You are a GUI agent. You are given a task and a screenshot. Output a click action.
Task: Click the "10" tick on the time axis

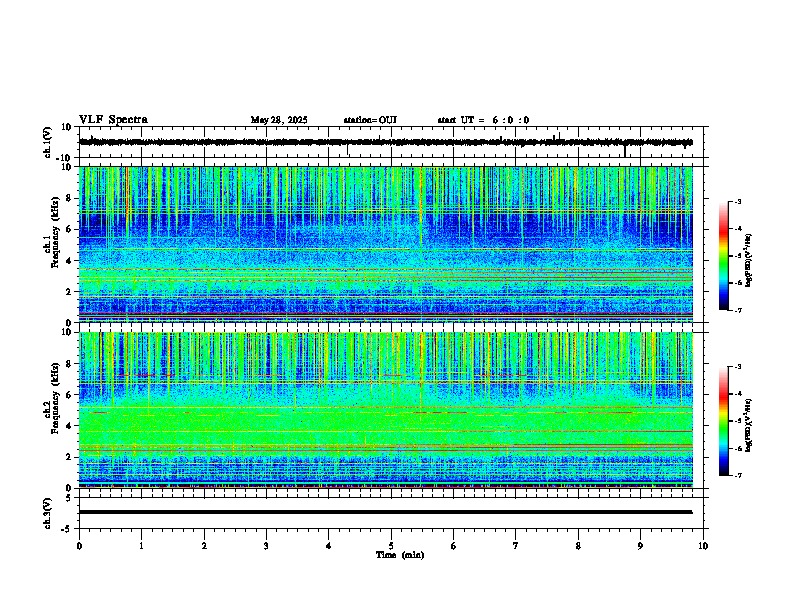[703, 546]
